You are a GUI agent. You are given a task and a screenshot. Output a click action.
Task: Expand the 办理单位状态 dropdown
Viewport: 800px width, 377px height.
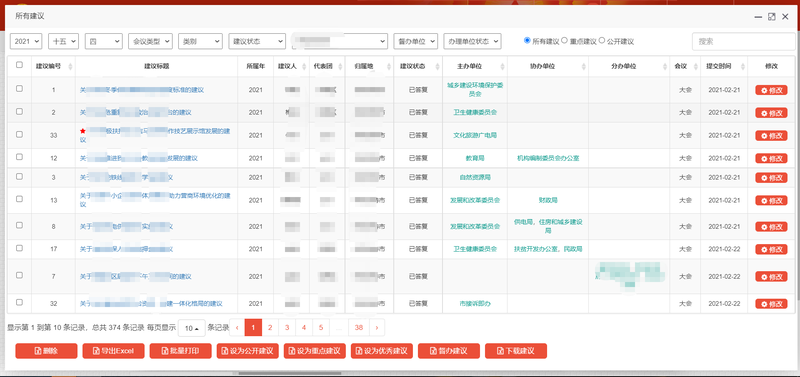[472, 41]
